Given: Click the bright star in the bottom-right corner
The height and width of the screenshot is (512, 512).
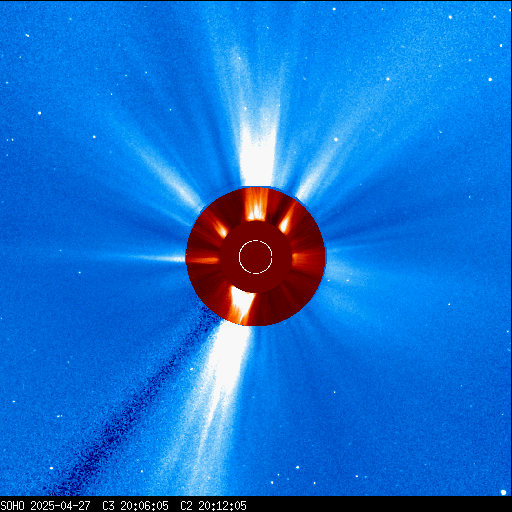Looking at the screenshot, I should (504, 492).
